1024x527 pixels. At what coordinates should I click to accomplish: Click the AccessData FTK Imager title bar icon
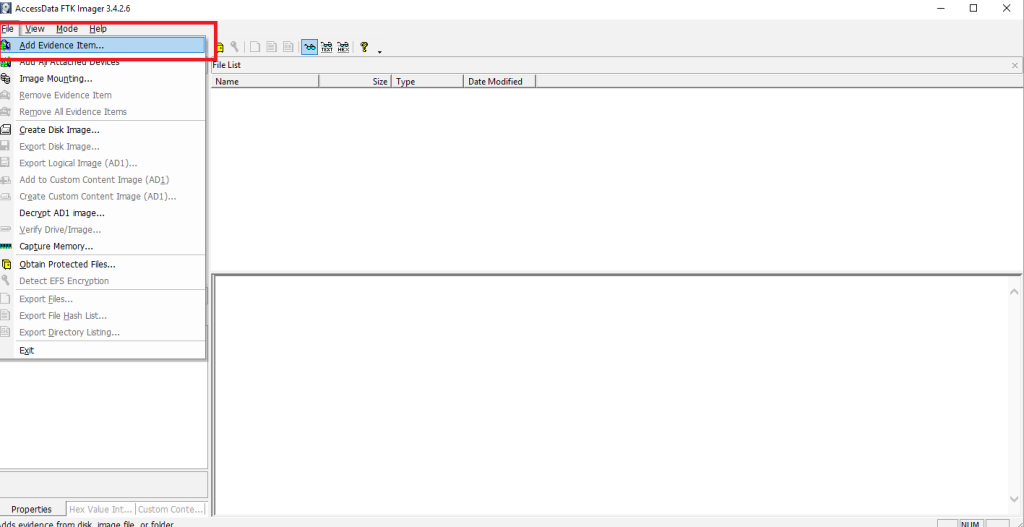pos(7,8)
